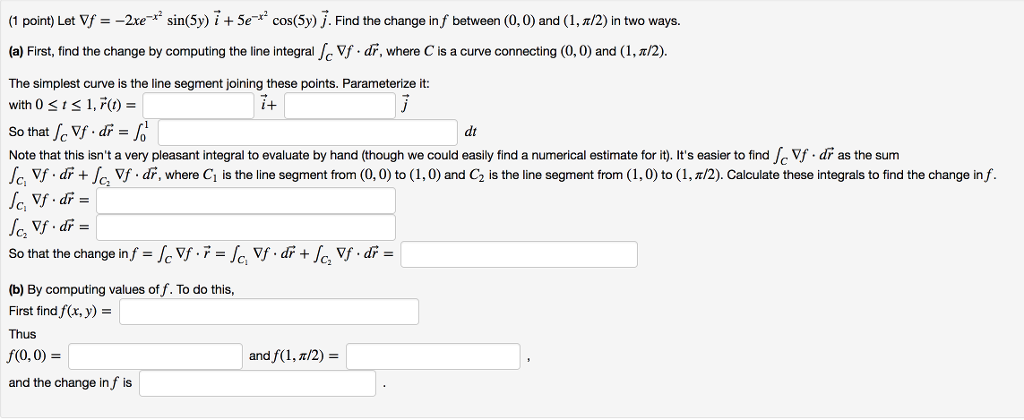Click the C2 line integral answer box
1024x420 pixels.
point(246,227)
